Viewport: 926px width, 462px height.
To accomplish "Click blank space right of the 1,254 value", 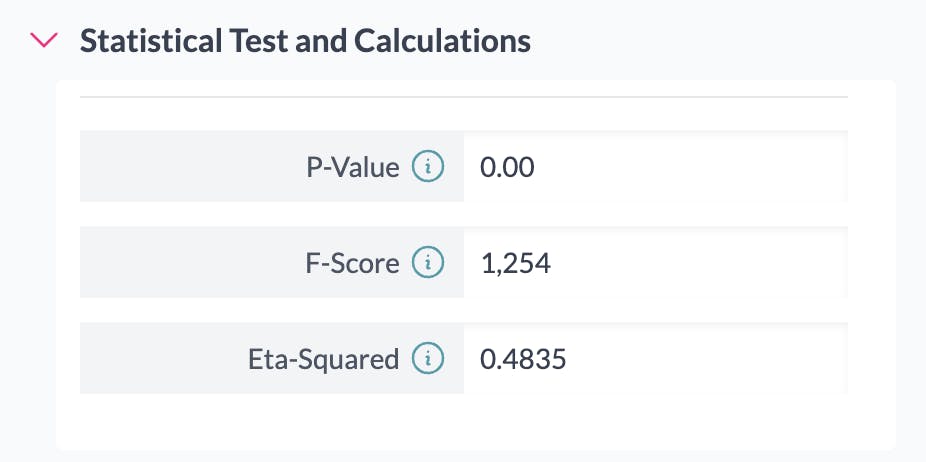I will [x=700, y=263].
